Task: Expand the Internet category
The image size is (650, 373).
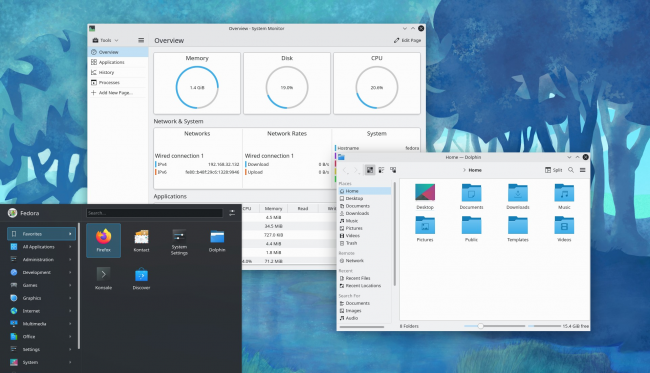Action: (x=41, y=311)
